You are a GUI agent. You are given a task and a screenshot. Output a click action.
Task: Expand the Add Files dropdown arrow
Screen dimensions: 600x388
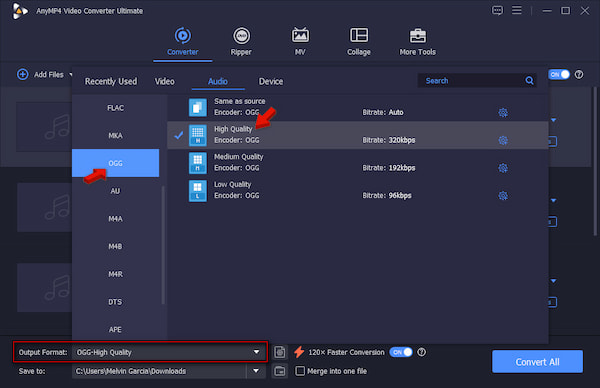point(70,74)
